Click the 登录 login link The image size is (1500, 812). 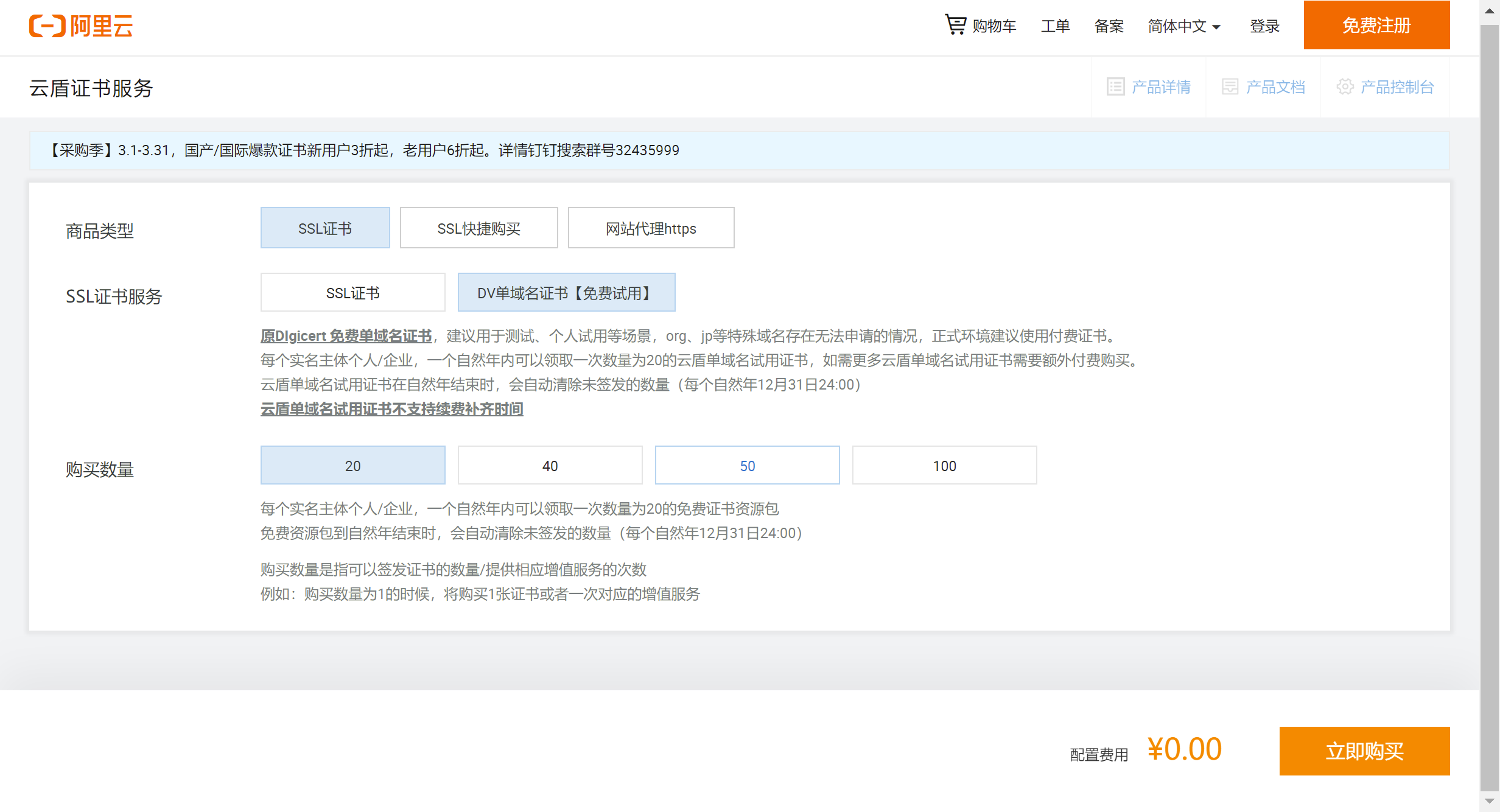coord(1264,26)
